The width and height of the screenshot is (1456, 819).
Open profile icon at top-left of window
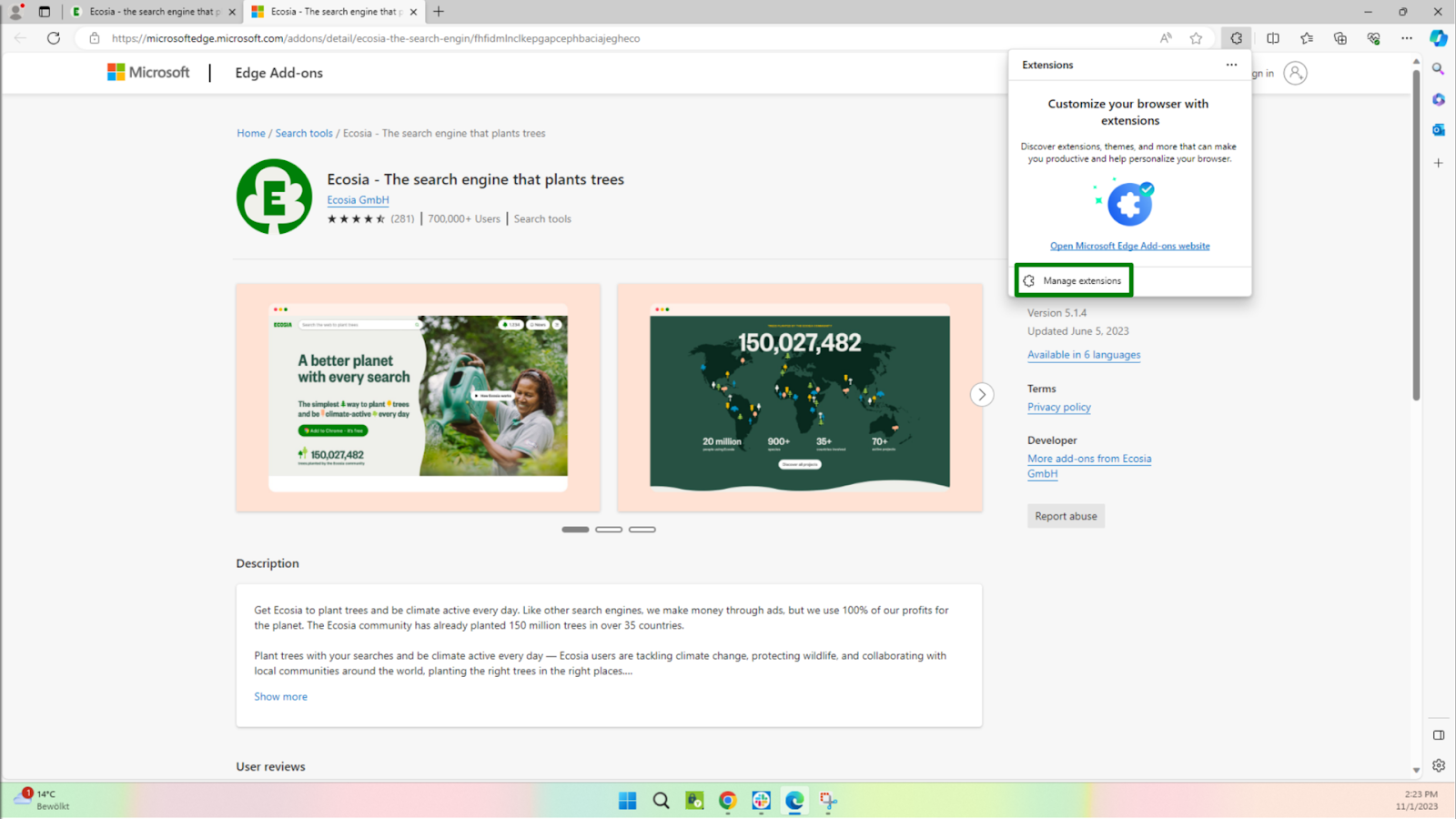[15, 12]
